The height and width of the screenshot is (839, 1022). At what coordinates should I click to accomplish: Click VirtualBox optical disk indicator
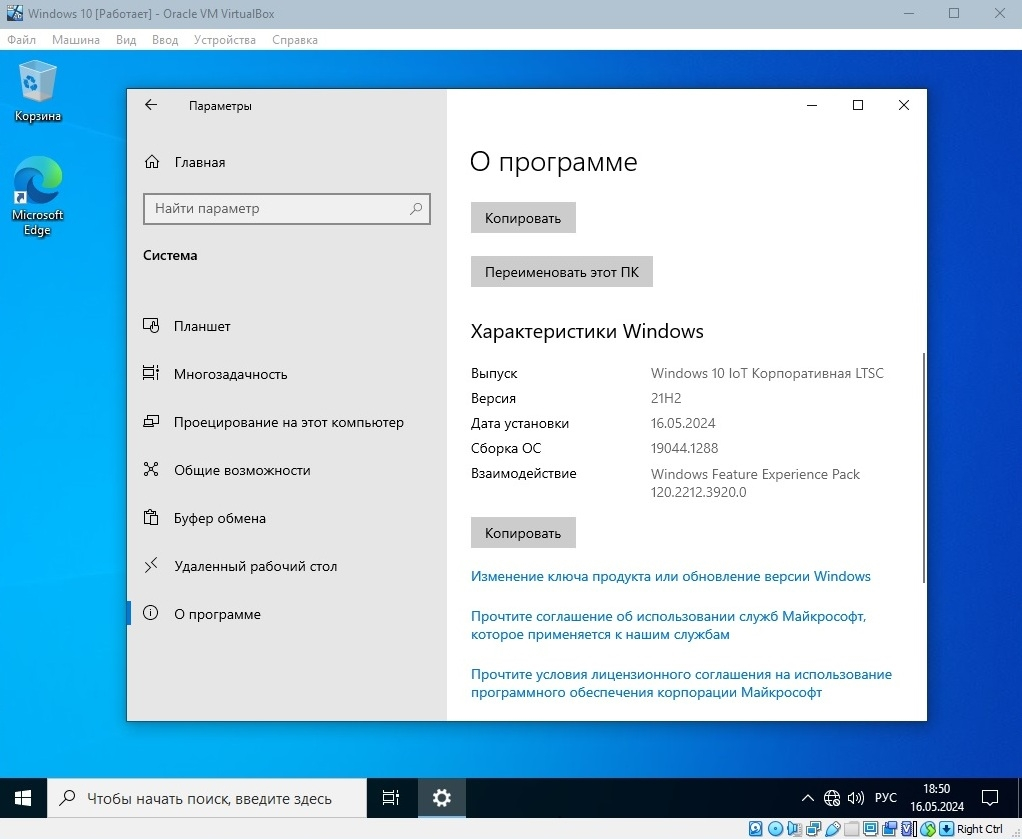pyautogui.click(x=775, y=829)
